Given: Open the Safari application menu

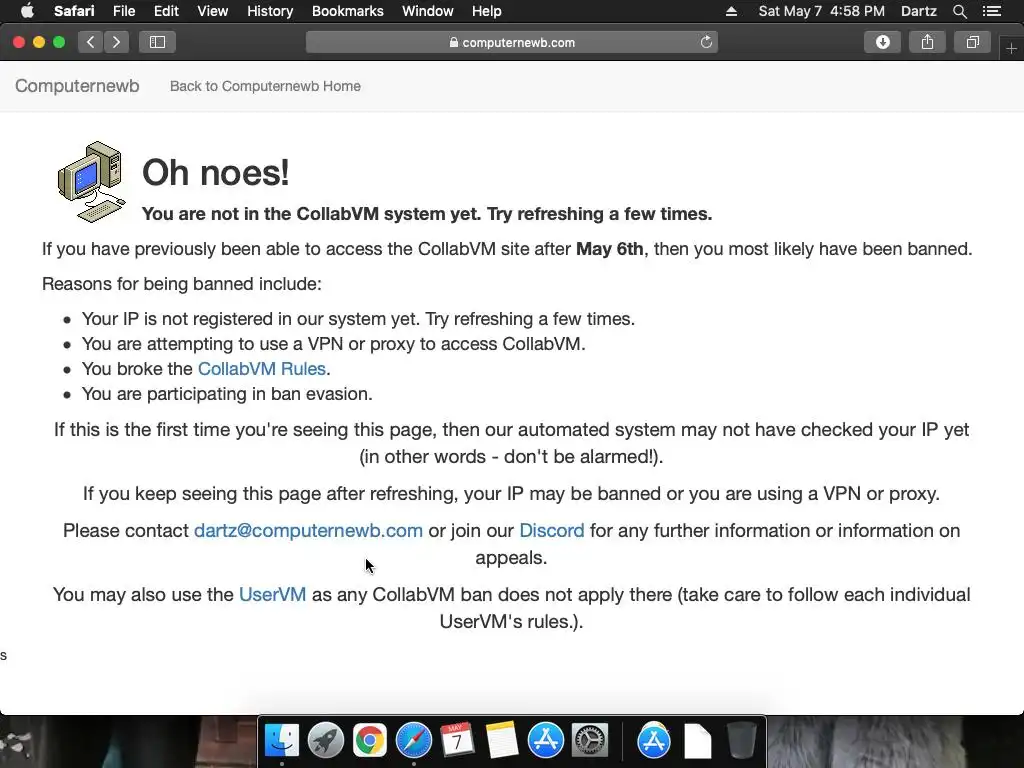Looking at the screenshot, I should [x=74, y=11].
